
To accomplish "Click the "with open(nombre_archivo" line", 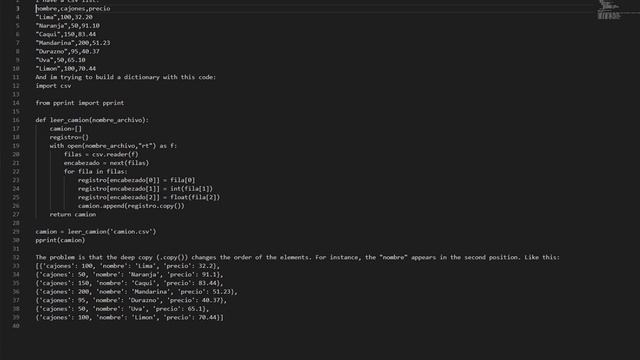I will pyautogui.click(x=113, y=146).
